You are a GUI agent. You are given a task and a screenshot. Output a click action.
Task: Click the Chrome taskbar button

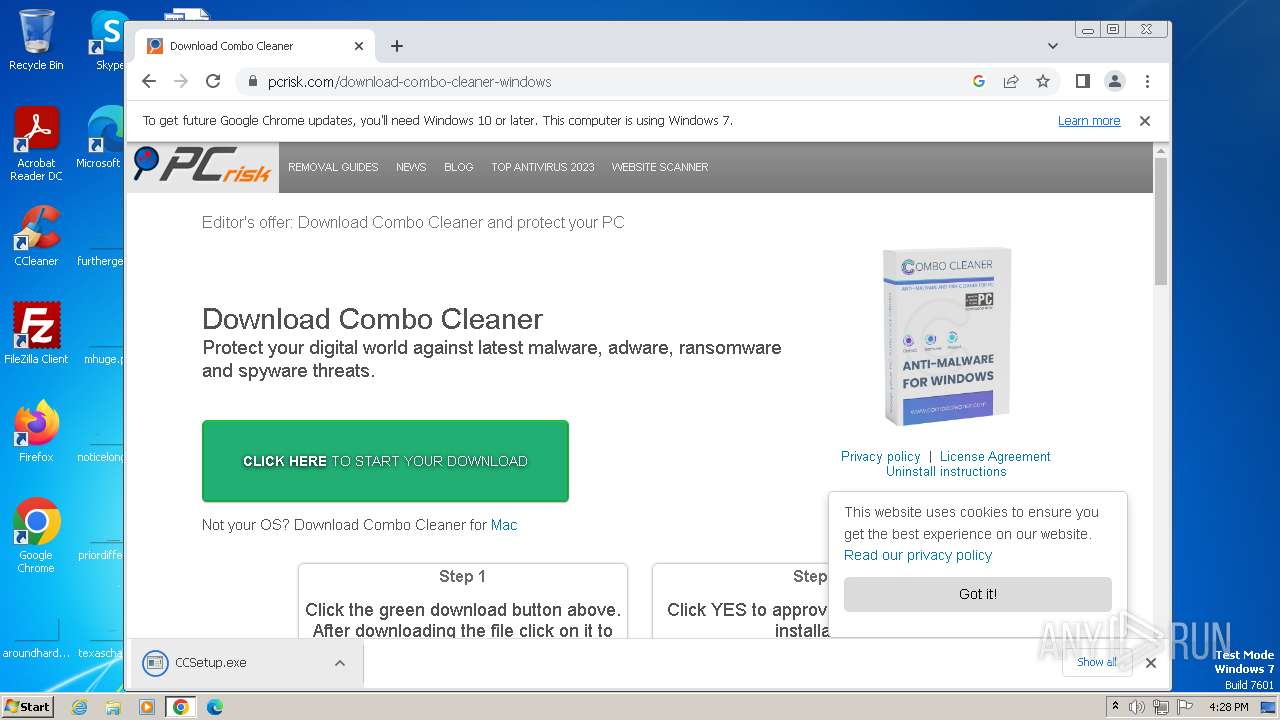coord(181,707)
